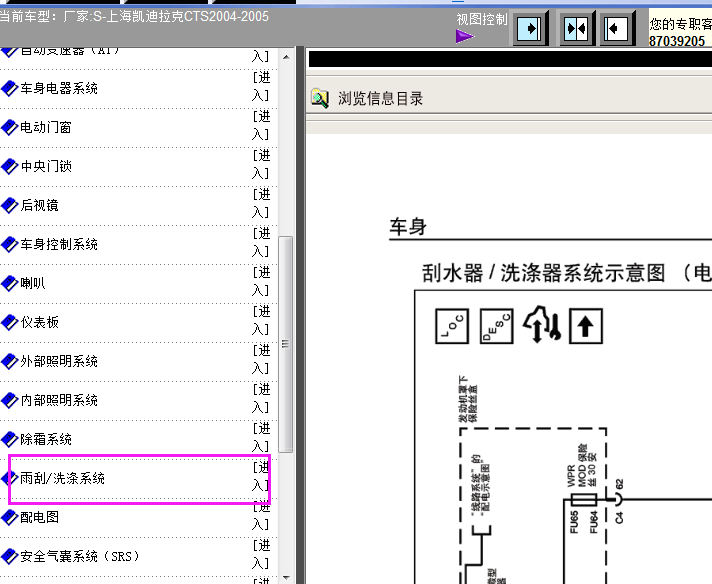This screenshot has width=712, height=584.
Task: Open [进入] link for 车身电器系统
Action: [x=262, y=87]
